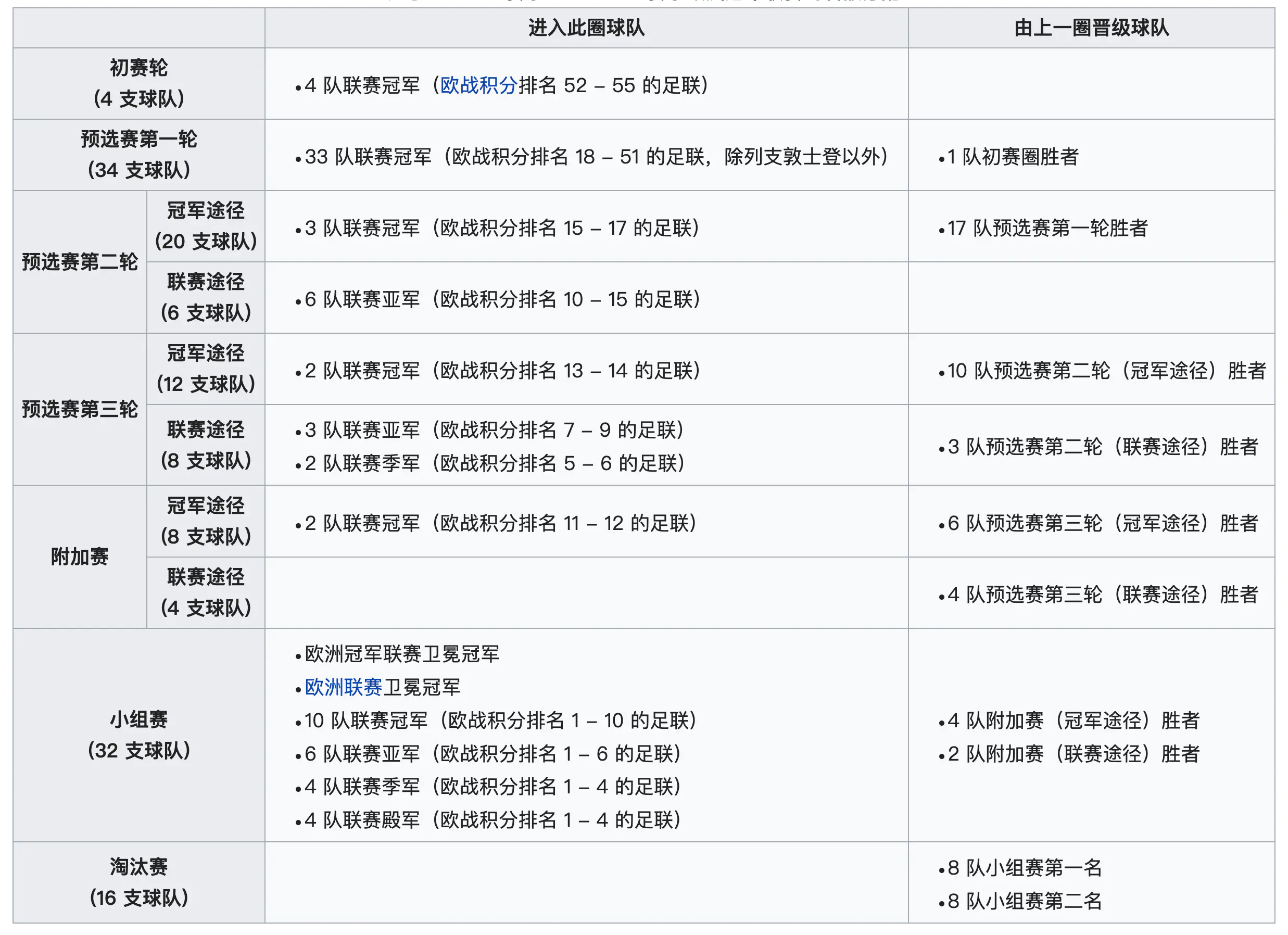The image size is (1288, 935).
Task: Click 3 队预选赛第二轮（联赛途径）胜者 text
Action: [1102, 447]
